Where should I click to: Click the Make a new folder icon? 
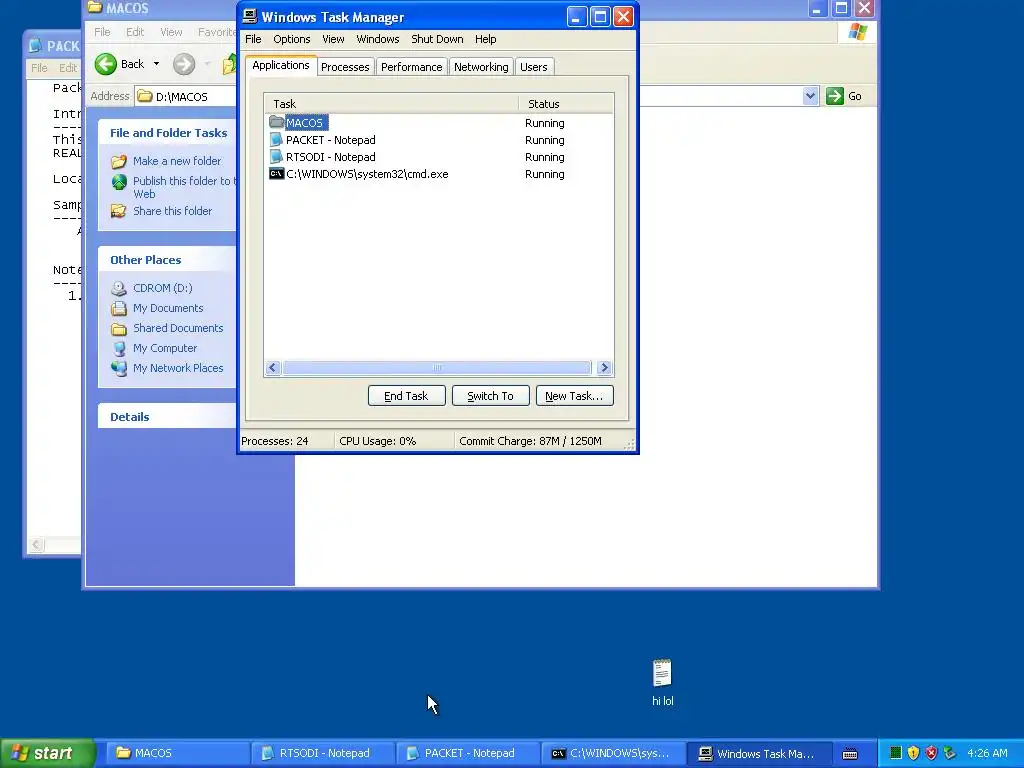[118, 161]
